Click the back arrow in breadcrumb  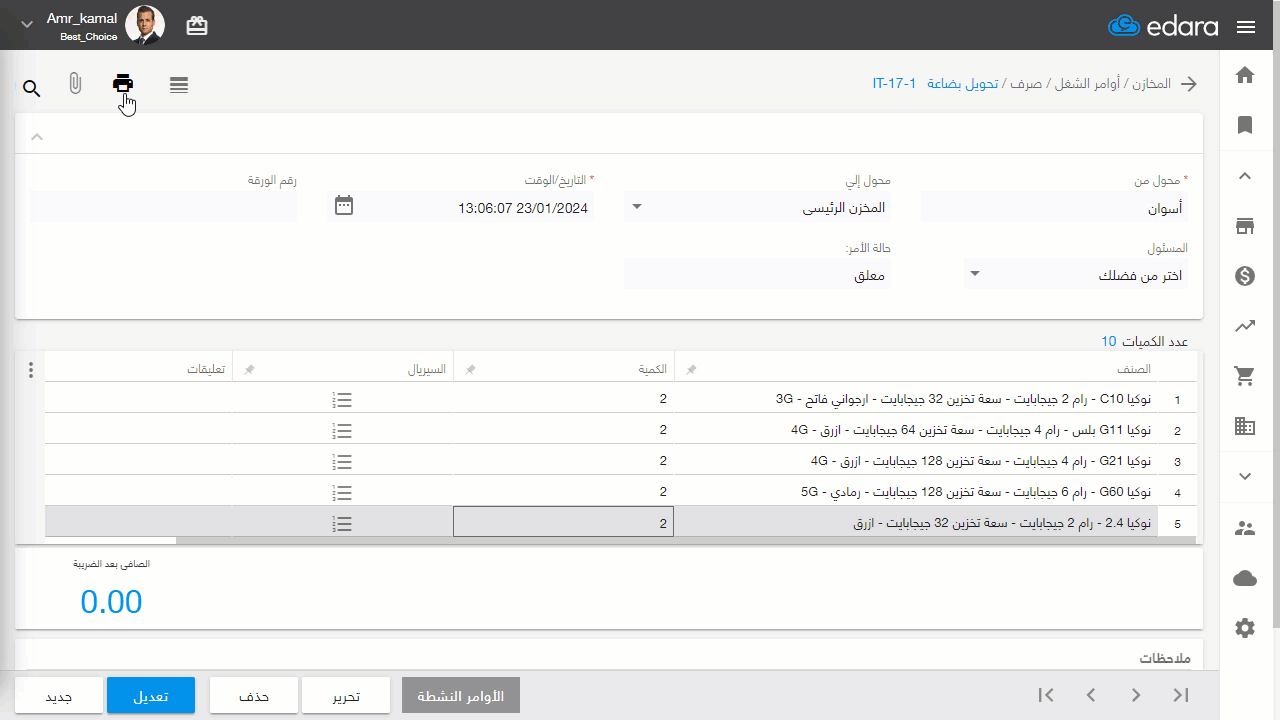[1189, 84]
